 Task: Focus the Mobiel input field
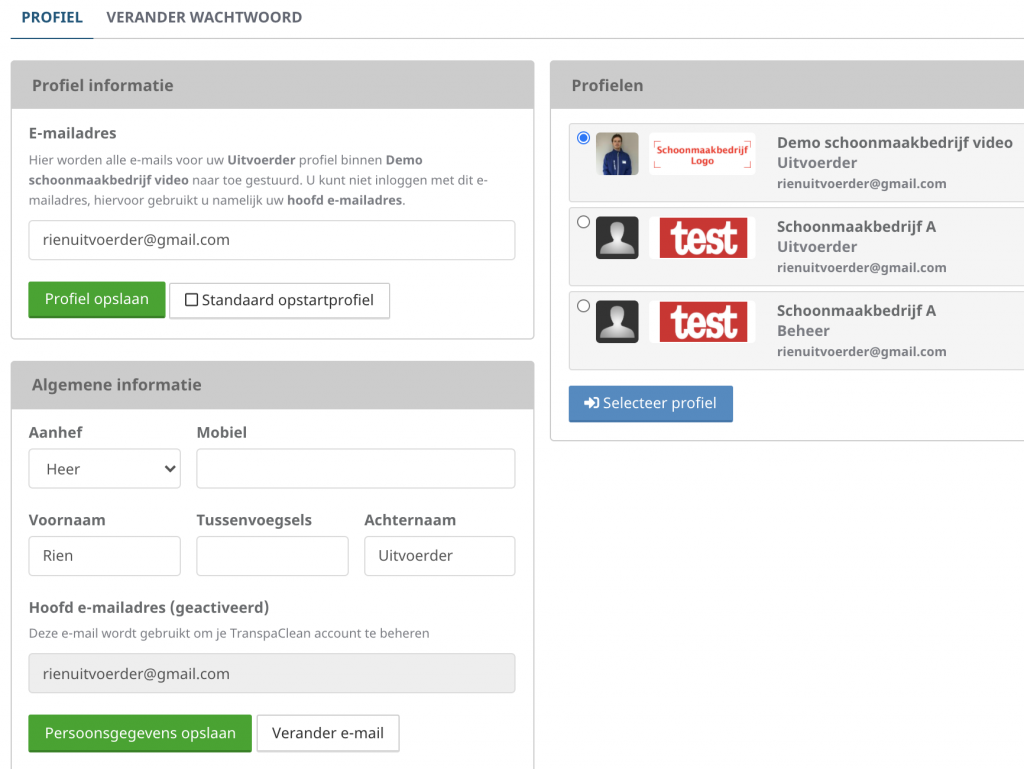click(356, 469)
